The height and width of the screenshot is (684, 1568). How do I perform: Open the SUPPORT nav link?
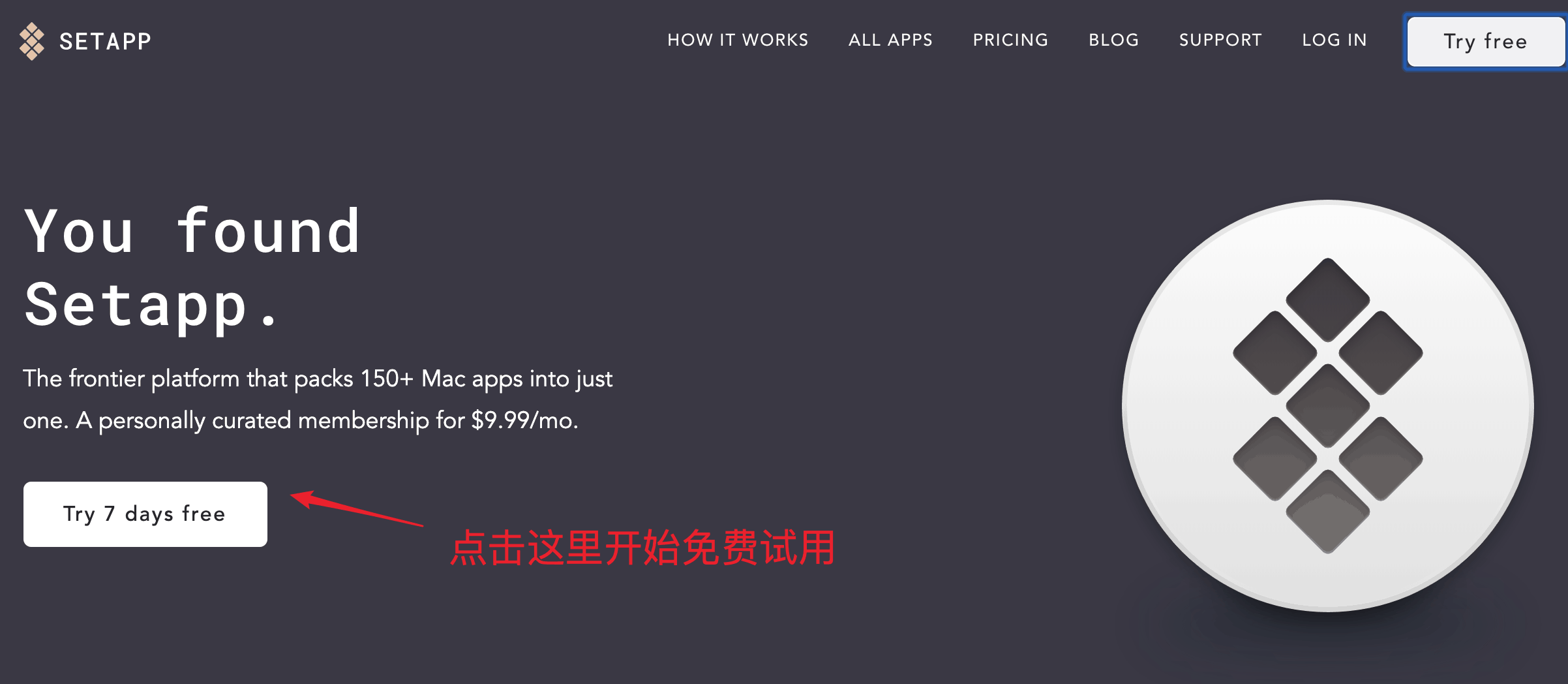pyautogui.click(x=1220, y=40)
